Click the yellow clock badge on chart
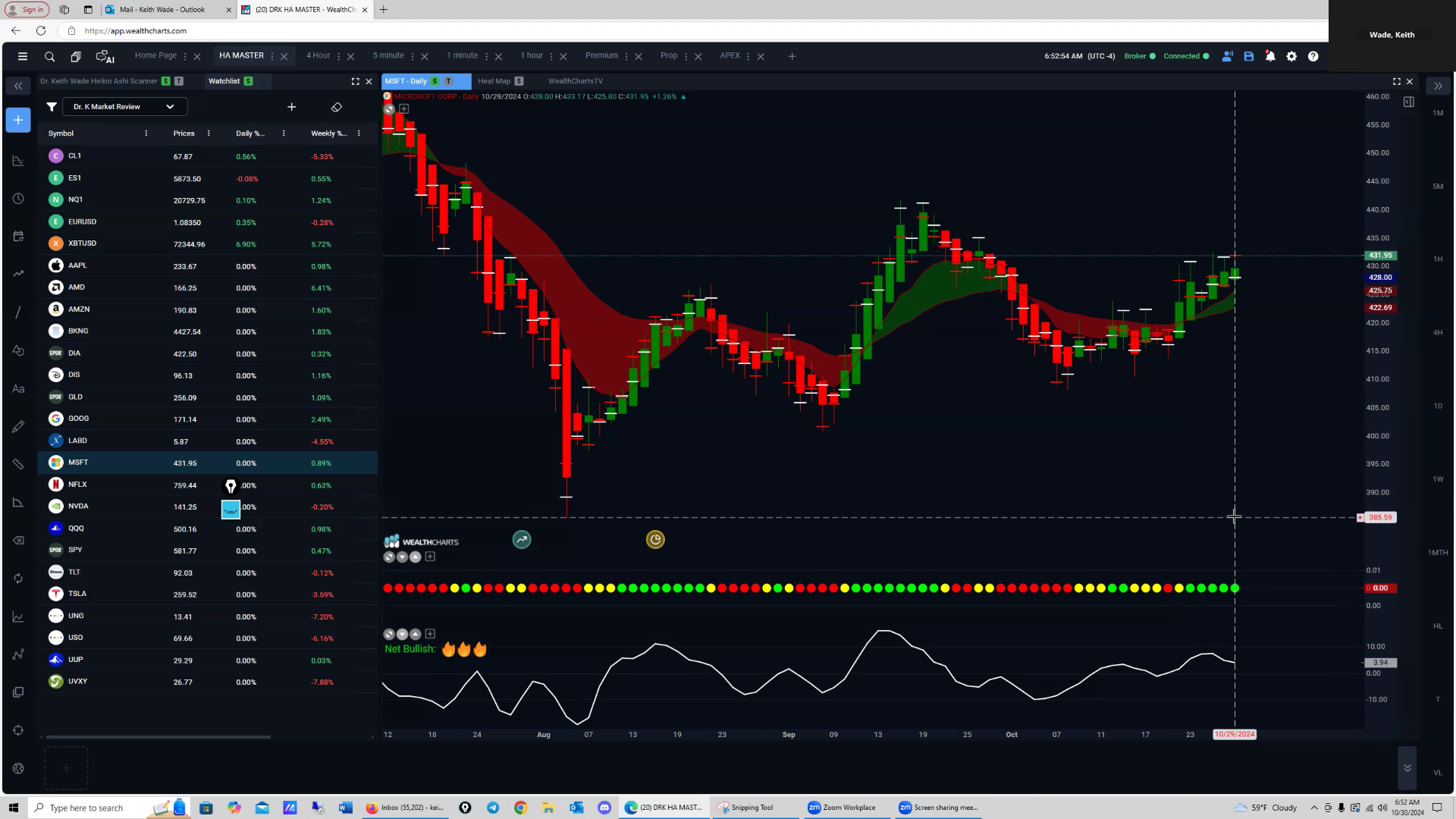Screen dimensions: 1456x819 click(655, 540)
